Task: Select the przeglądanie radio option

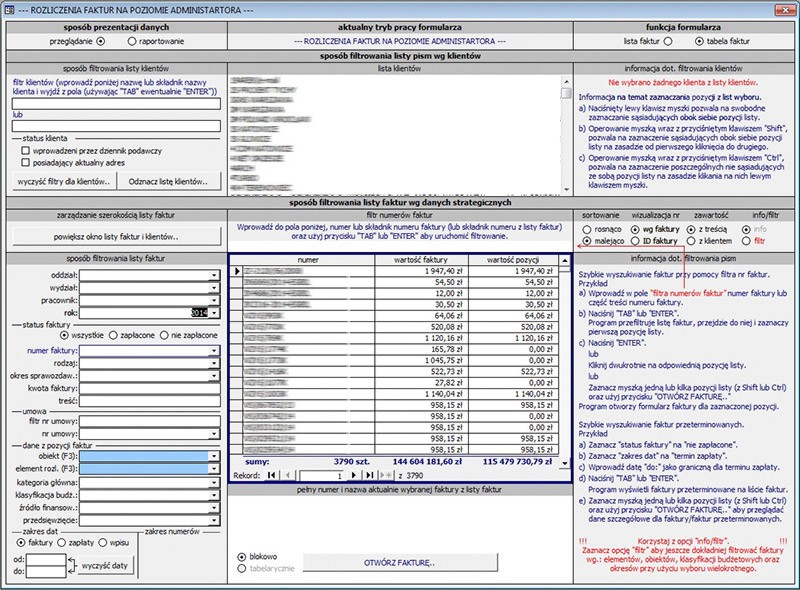Action: (x=101, y=41)
